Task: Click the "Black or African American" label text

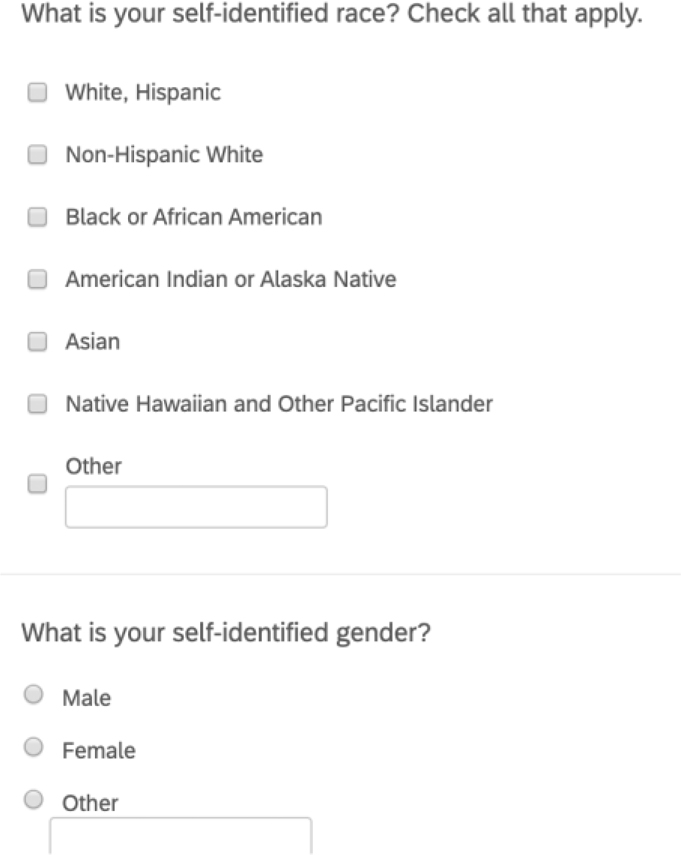Action: pyautogui.click(x=194, y=217)
